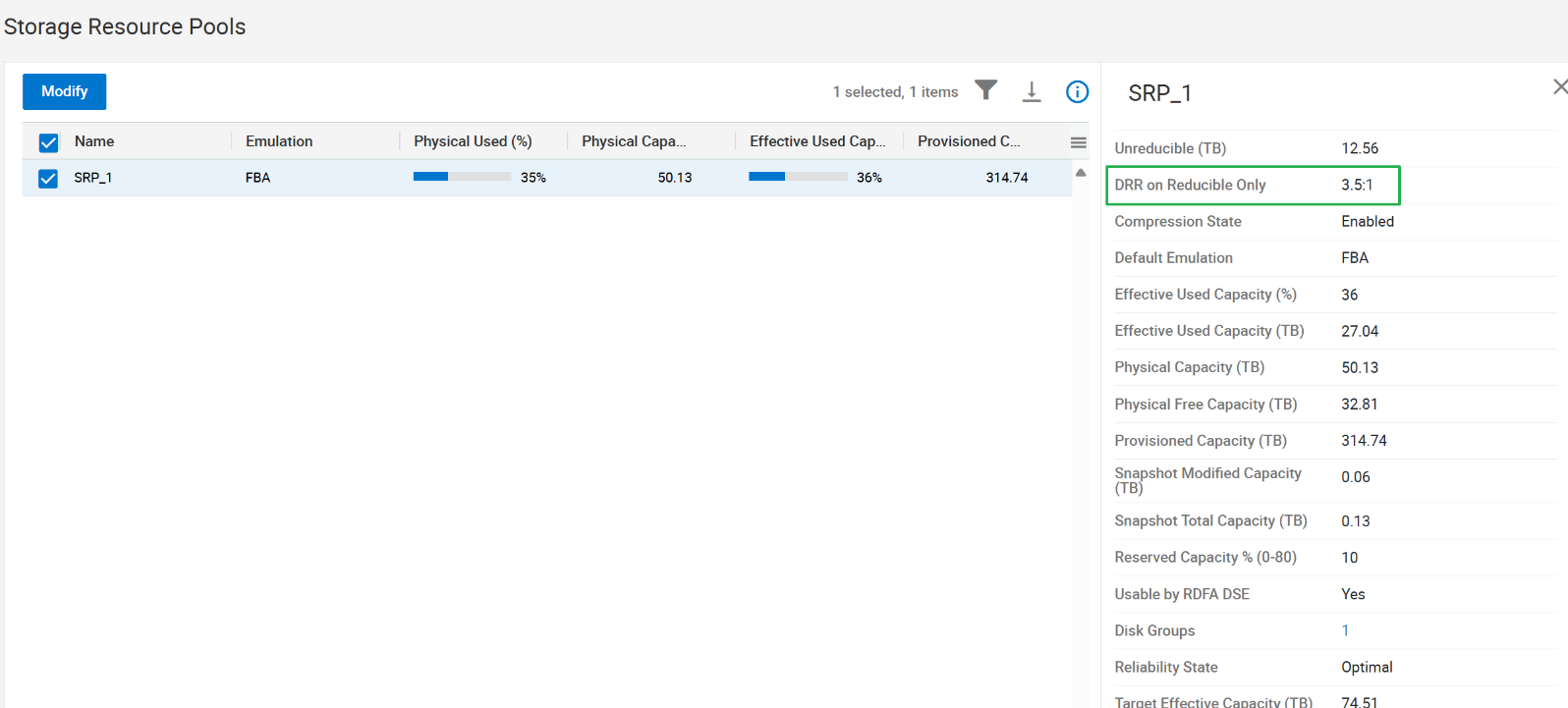The image size is (1568, 708).
Task: Click the Provisioned Capacity column header
Action: pos(969,141)
